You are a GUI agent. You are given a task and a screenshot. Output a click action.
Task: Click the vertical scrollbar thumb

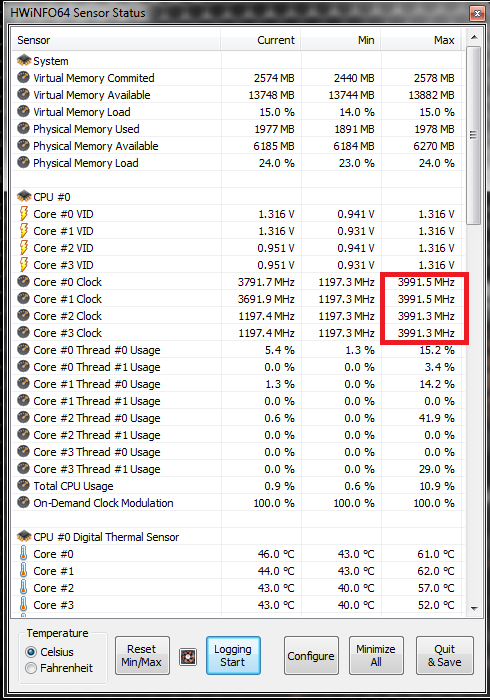474,135
